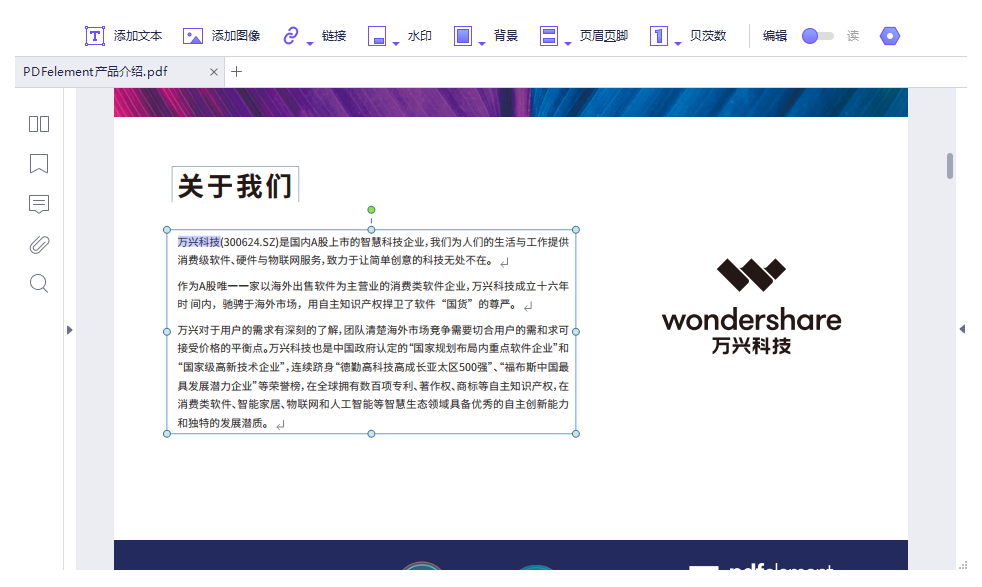982x587 pixels.
Task: Open the comments panel
Action: [38, 204]
